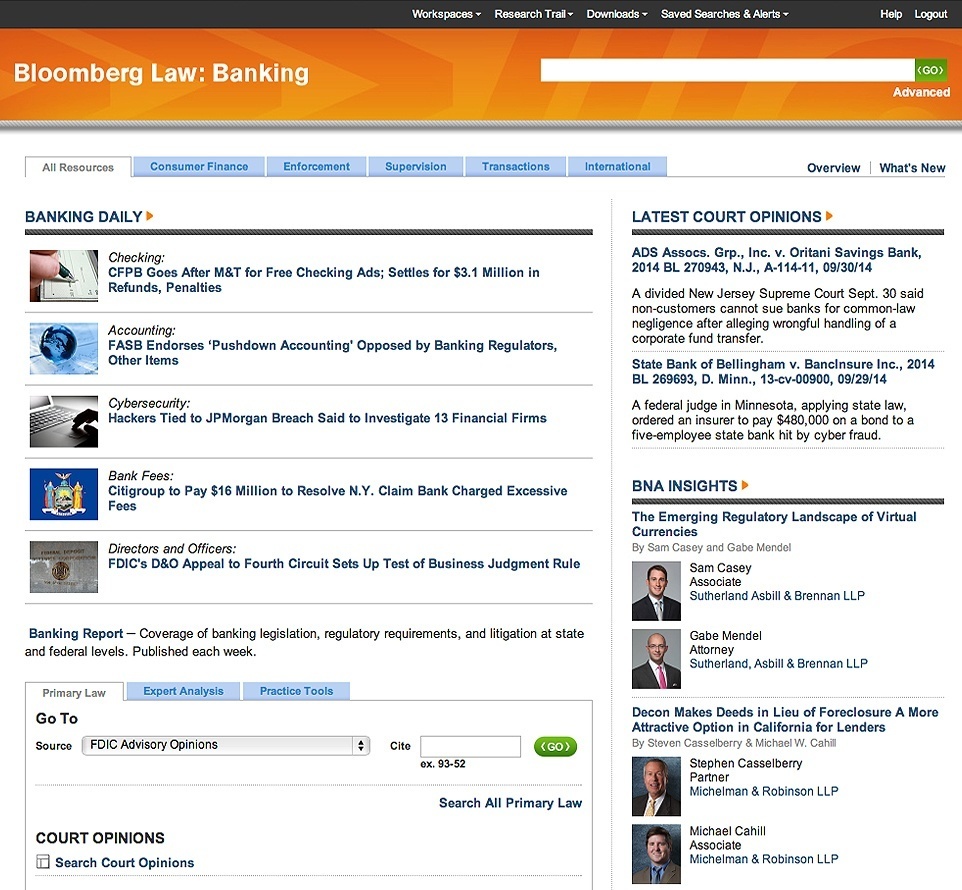Open the Latest Court Opinions heading
The height and width of the screenshot is (890, 962).
726,217
